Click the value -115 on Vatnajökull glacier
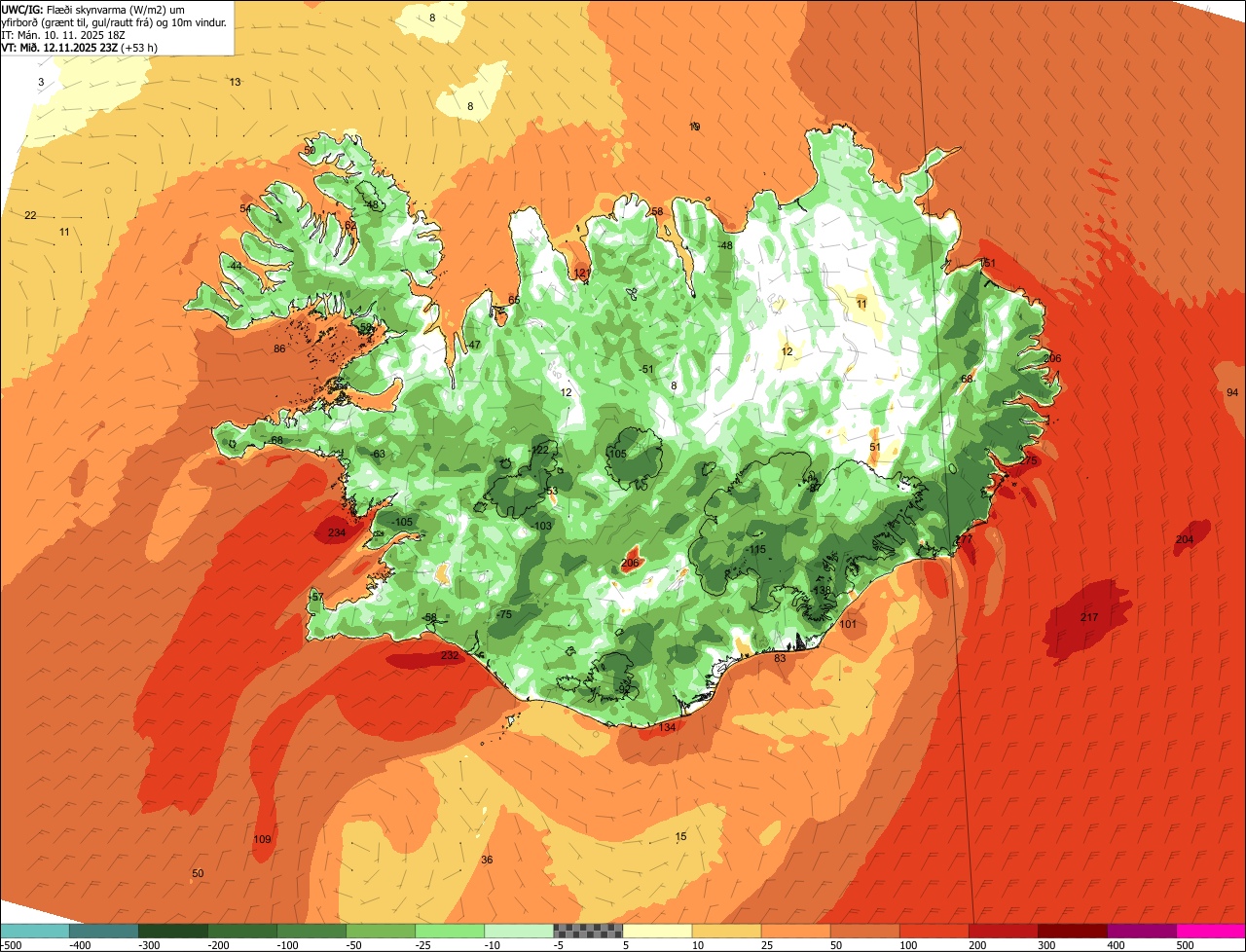 755,551
